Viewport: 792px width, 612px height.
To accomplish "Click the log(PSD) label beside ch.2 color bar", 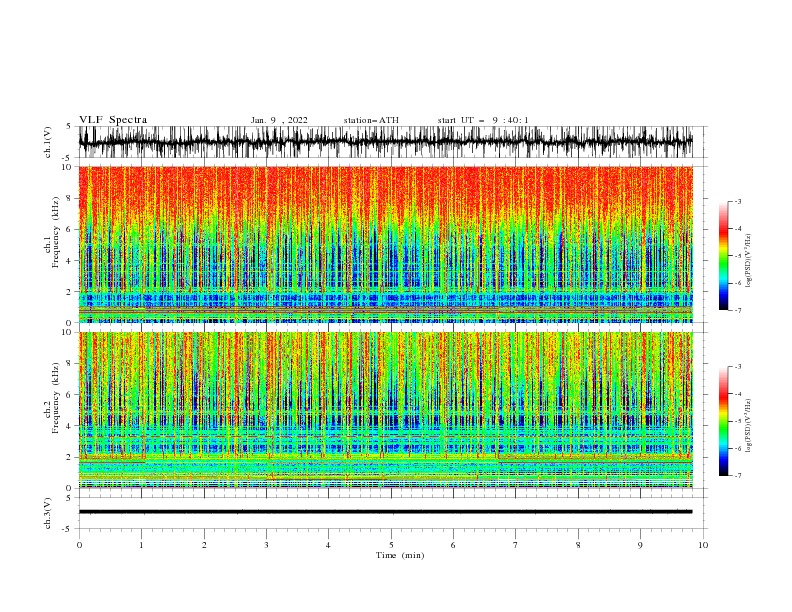I will 749,425.
